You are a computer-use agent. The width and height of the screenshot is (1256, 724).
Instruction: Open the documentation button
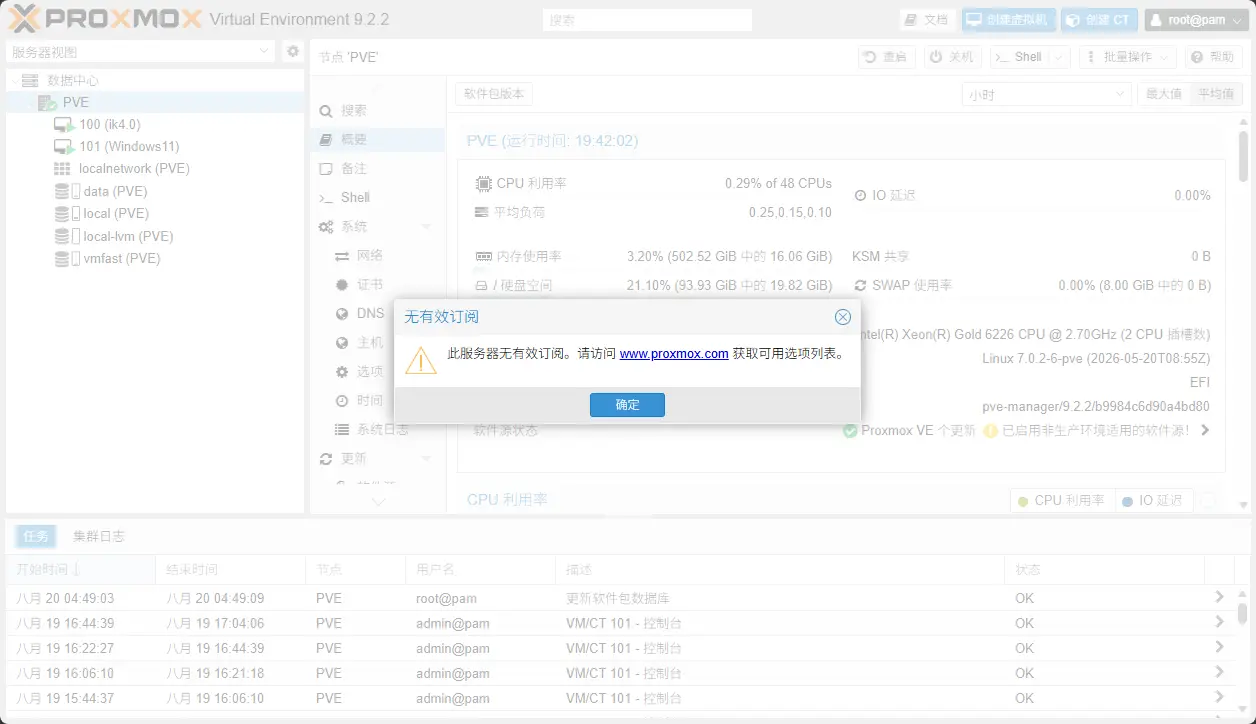(x=927, y=20)
